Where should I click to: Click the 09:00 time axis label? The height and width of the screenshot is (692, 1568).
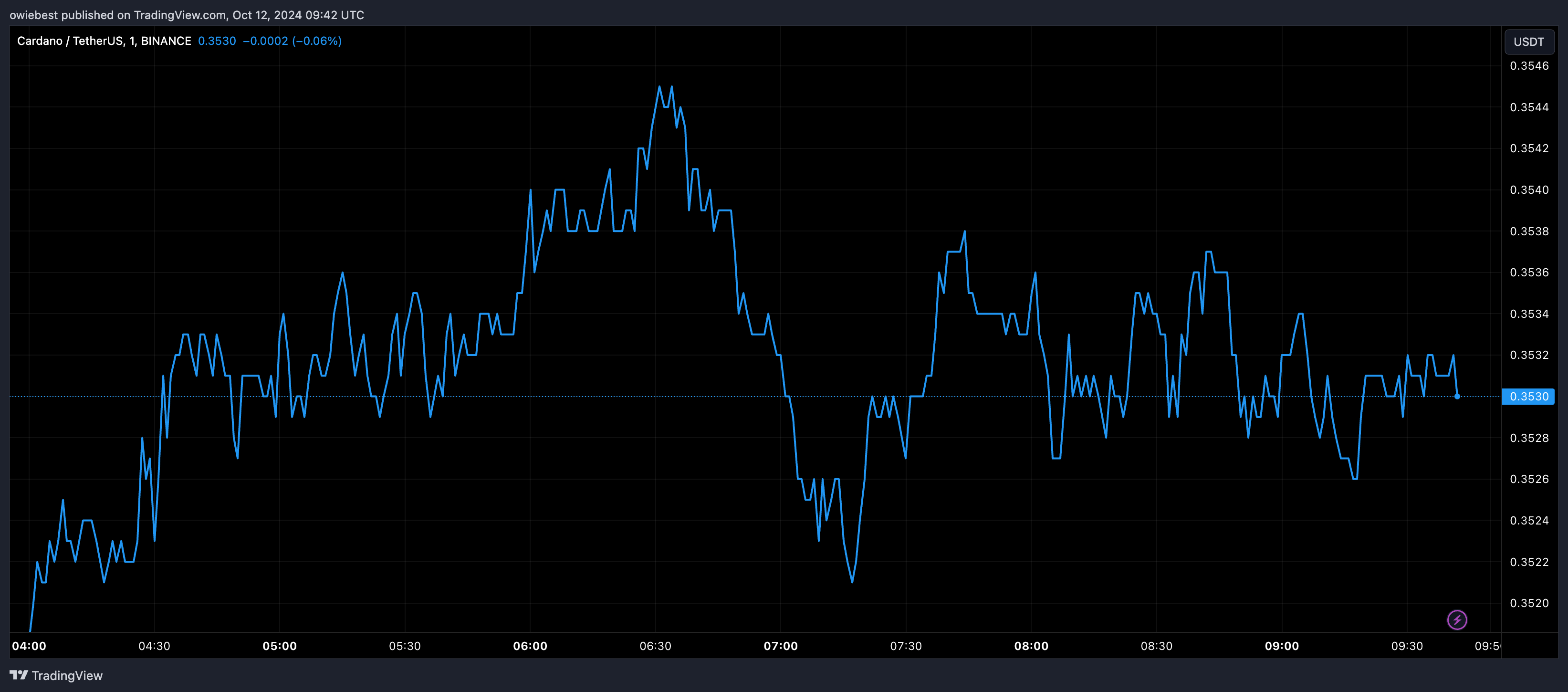point(1282,646)
